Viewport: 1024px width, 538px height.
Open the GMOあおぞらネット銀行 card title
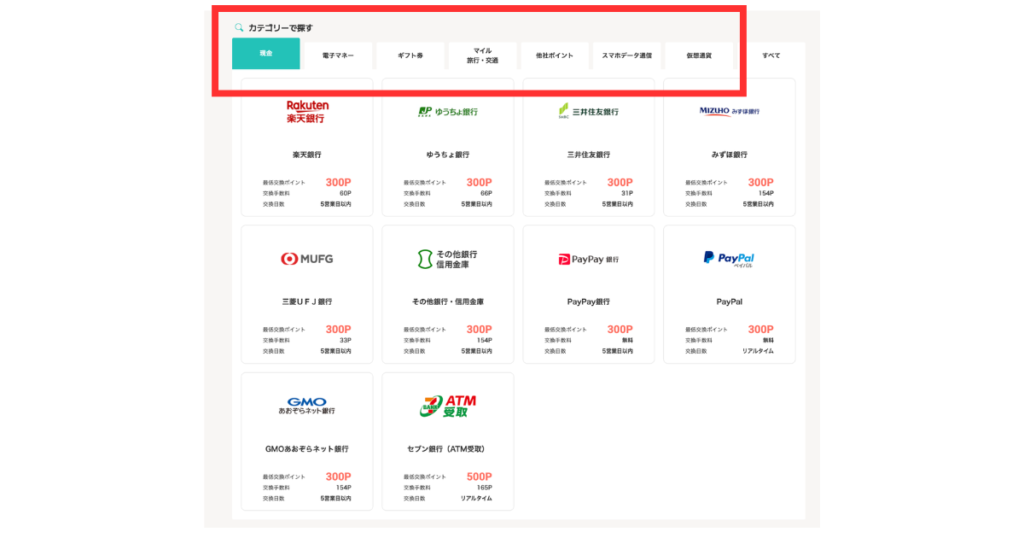point(307,449)
